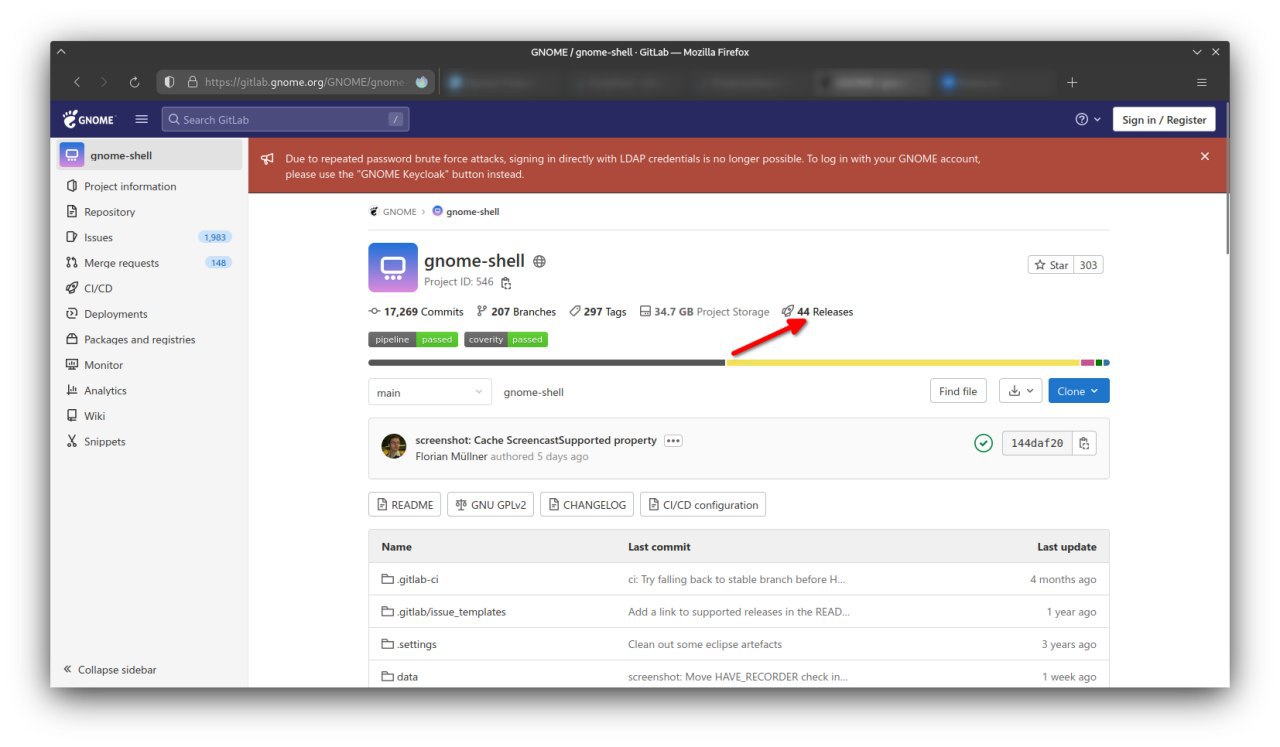Open Repository in the sidebar
The image size is (1280, 747).
[x=109, y=212]
